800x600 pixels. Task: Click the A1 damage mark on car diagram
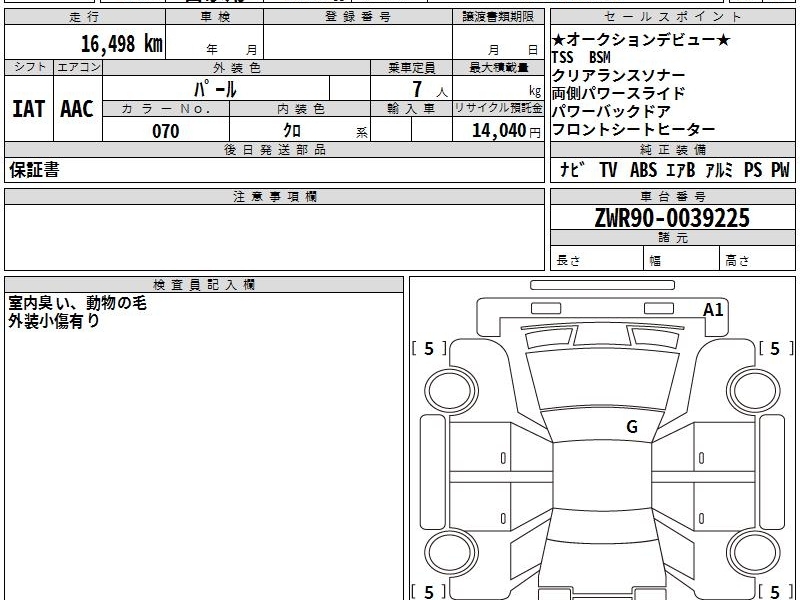713,310
